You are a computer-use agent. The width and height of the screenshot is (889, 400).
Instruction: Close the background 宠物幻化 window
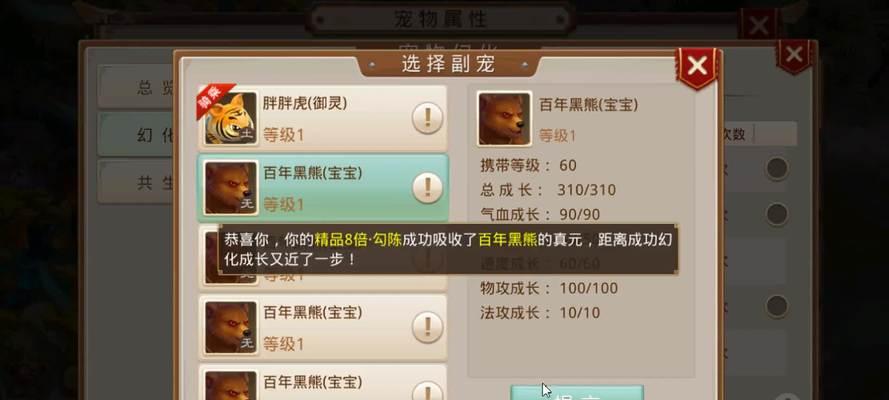794,56
